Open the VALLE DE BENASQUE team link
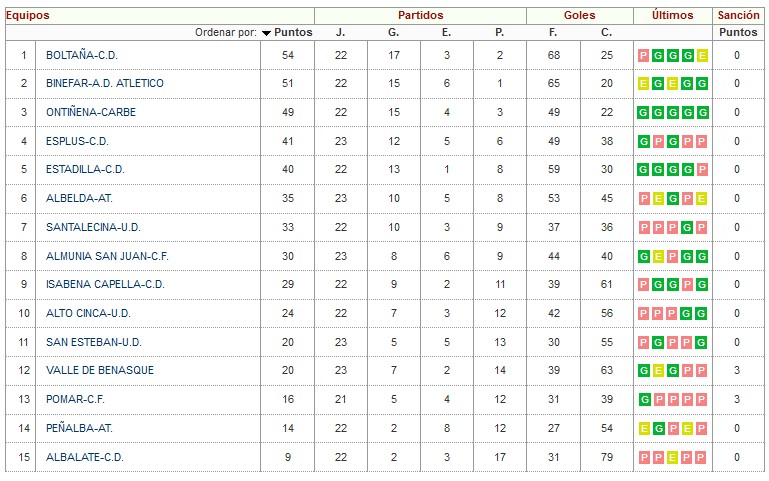The image size is (769, 481). [x=100, y=370]
